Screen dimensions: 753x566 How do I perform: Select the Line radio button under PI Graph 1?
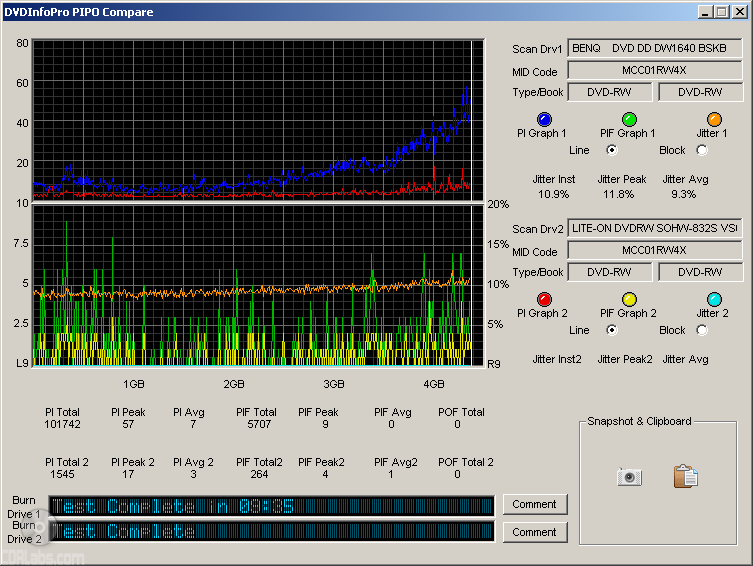[x=611, y=150]
